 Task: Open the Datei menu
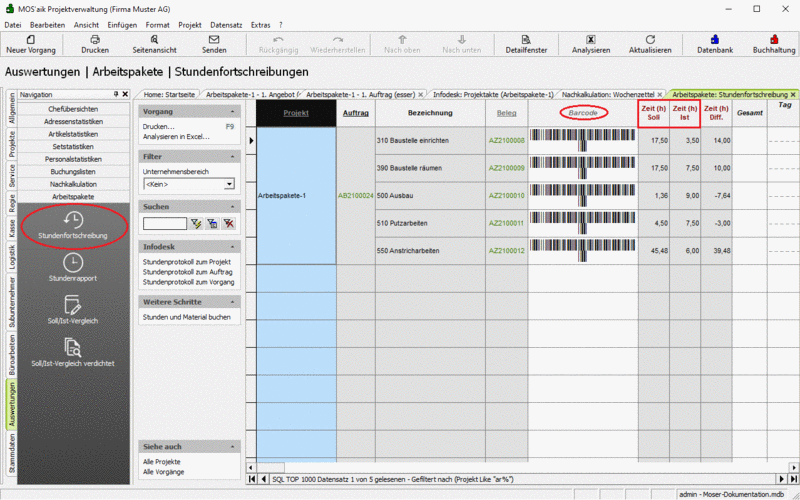[x=13, y=24]
